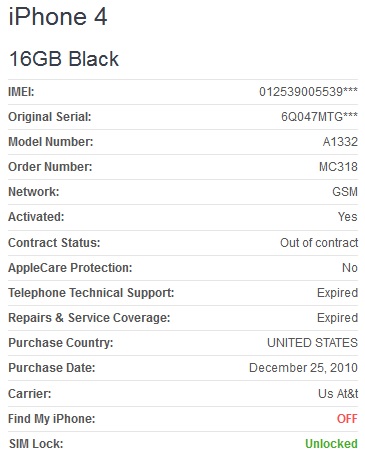The width and height of the screenshot is (365, 455).
Task: Click the green Unlocked status text
Action: pyautogui.click(x=331, y=444)
